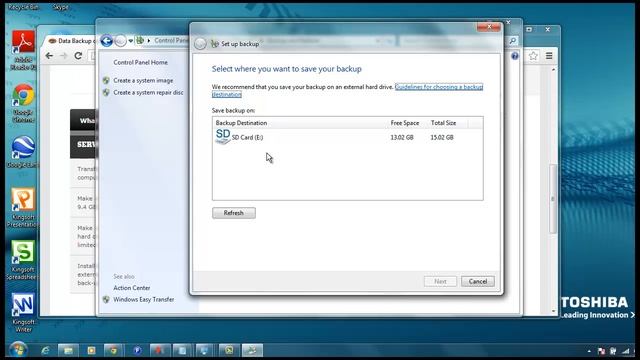Open Control Panel Home link
Viewport: 640px width, 360px height.
point(140,62)
